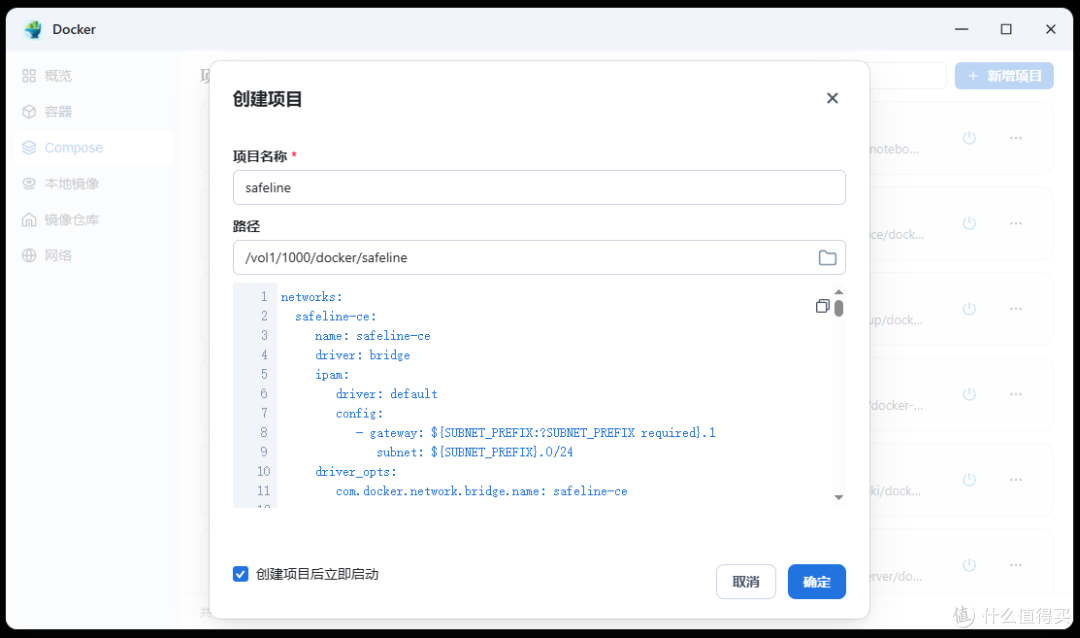Click the gateway SUBNET_PREFIX code line
The height and width of the screenshot is (638, 1080).
click(x=535, y=433)
